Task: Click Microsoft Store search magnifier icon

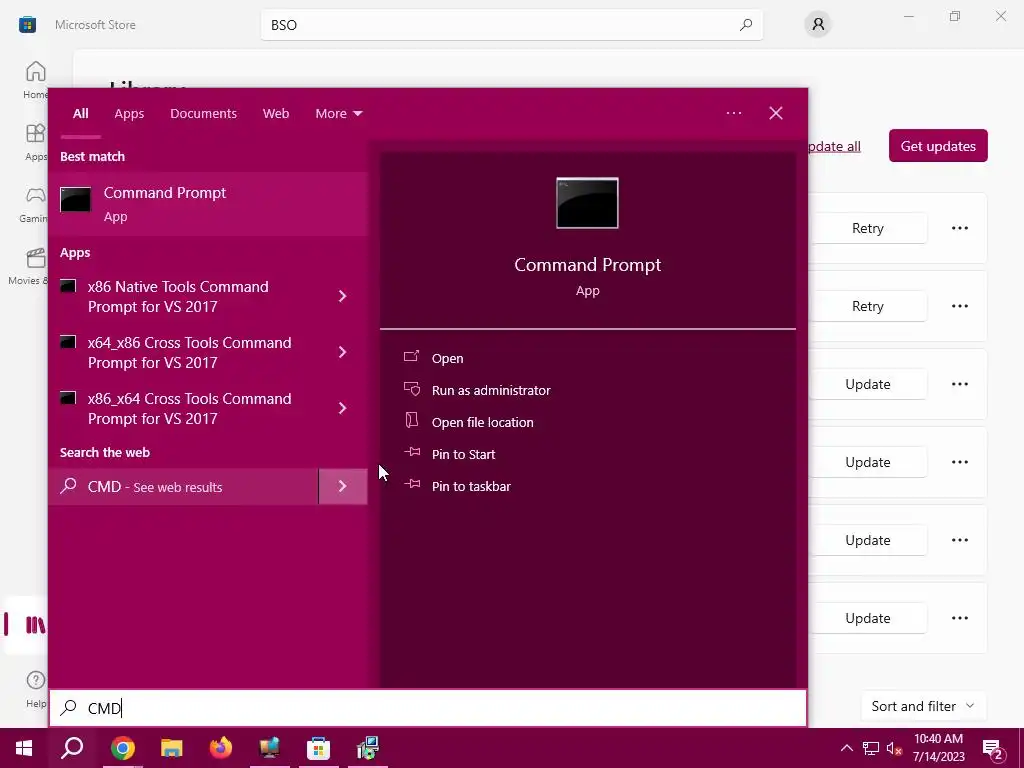Action: (746, 25)
